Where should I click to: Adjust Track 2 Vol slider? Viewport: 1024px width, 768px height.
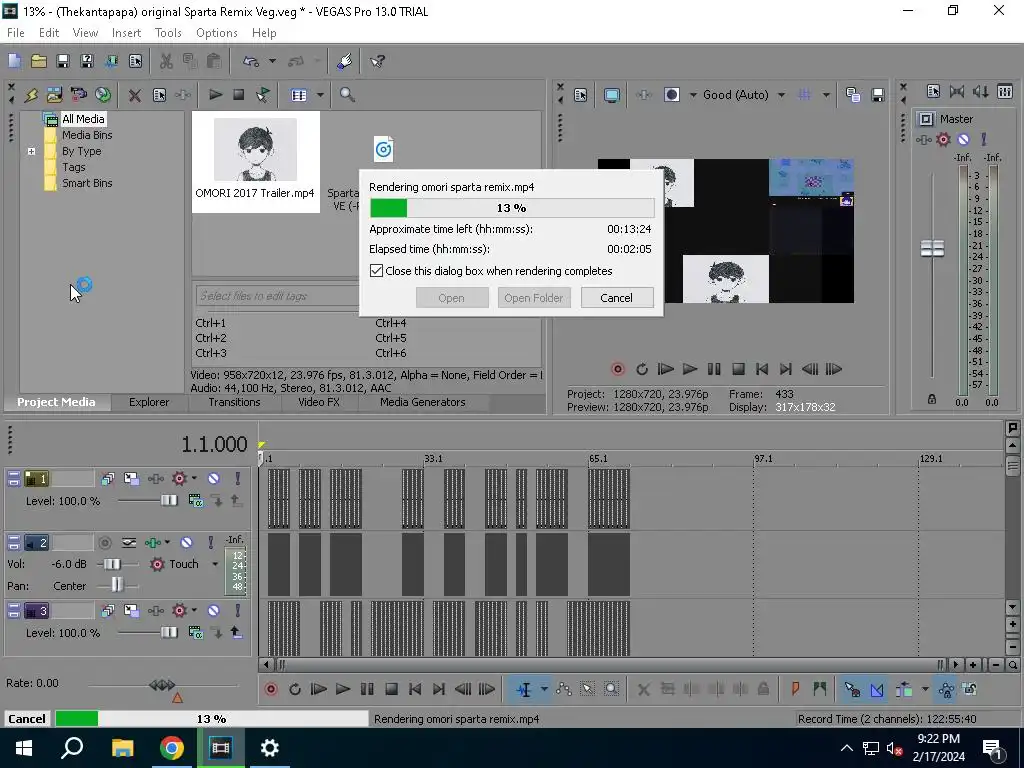(113, 564)
